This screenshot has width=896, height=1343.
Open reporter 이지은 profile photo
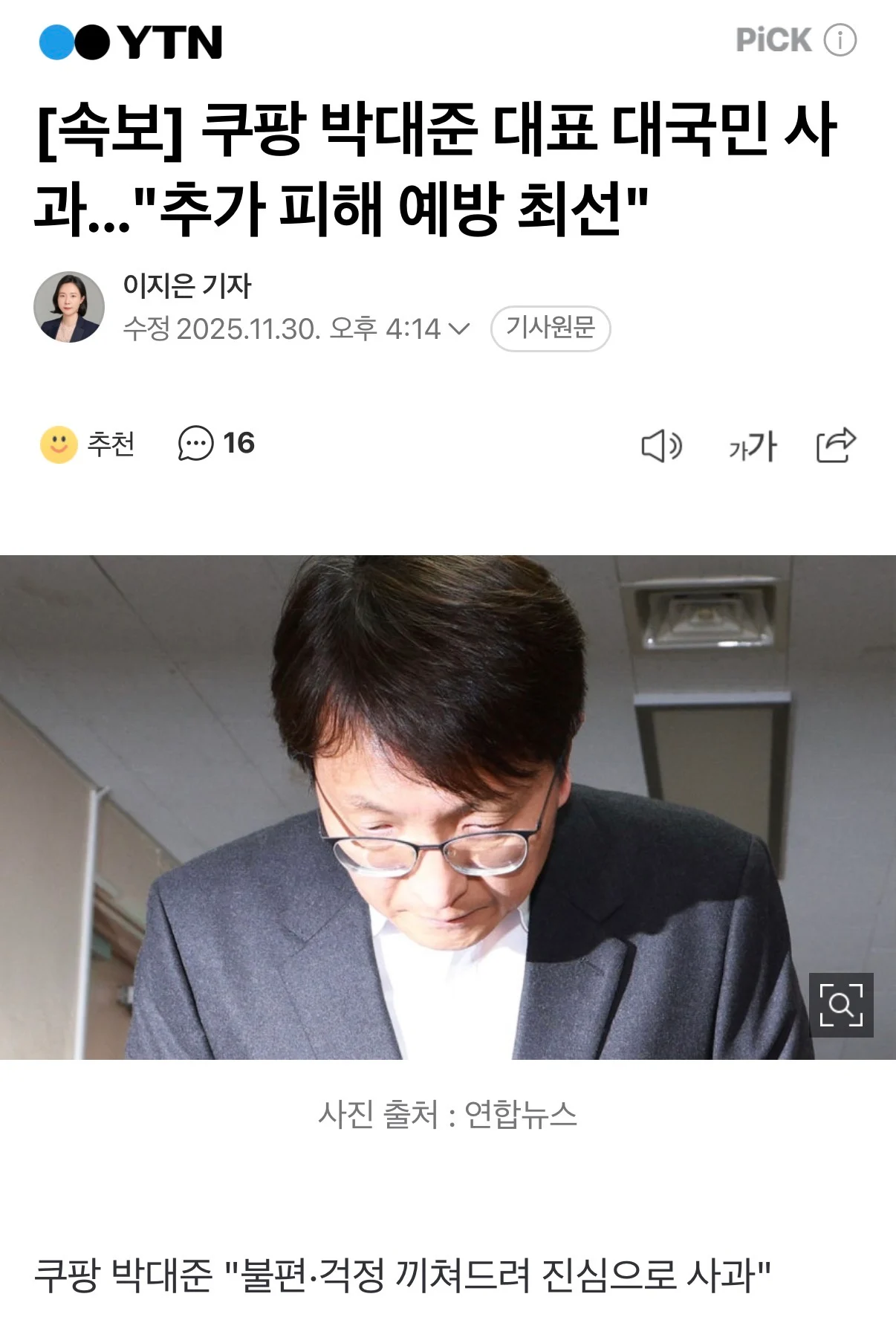point(69,307)
